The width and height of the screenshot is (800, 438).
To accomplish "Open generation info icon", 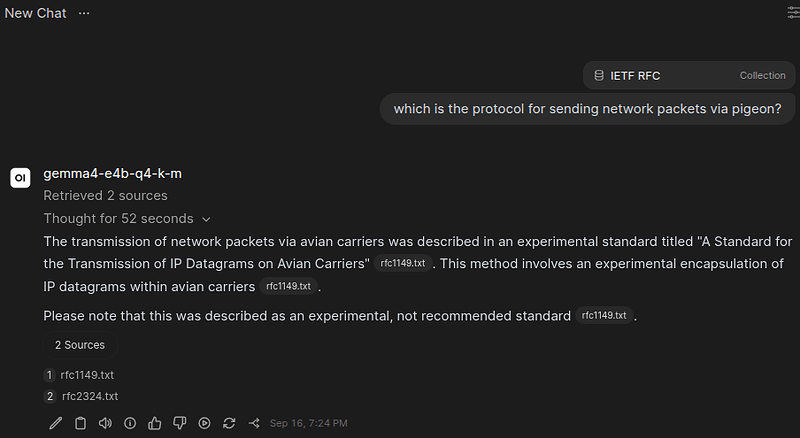I will 130,423.
